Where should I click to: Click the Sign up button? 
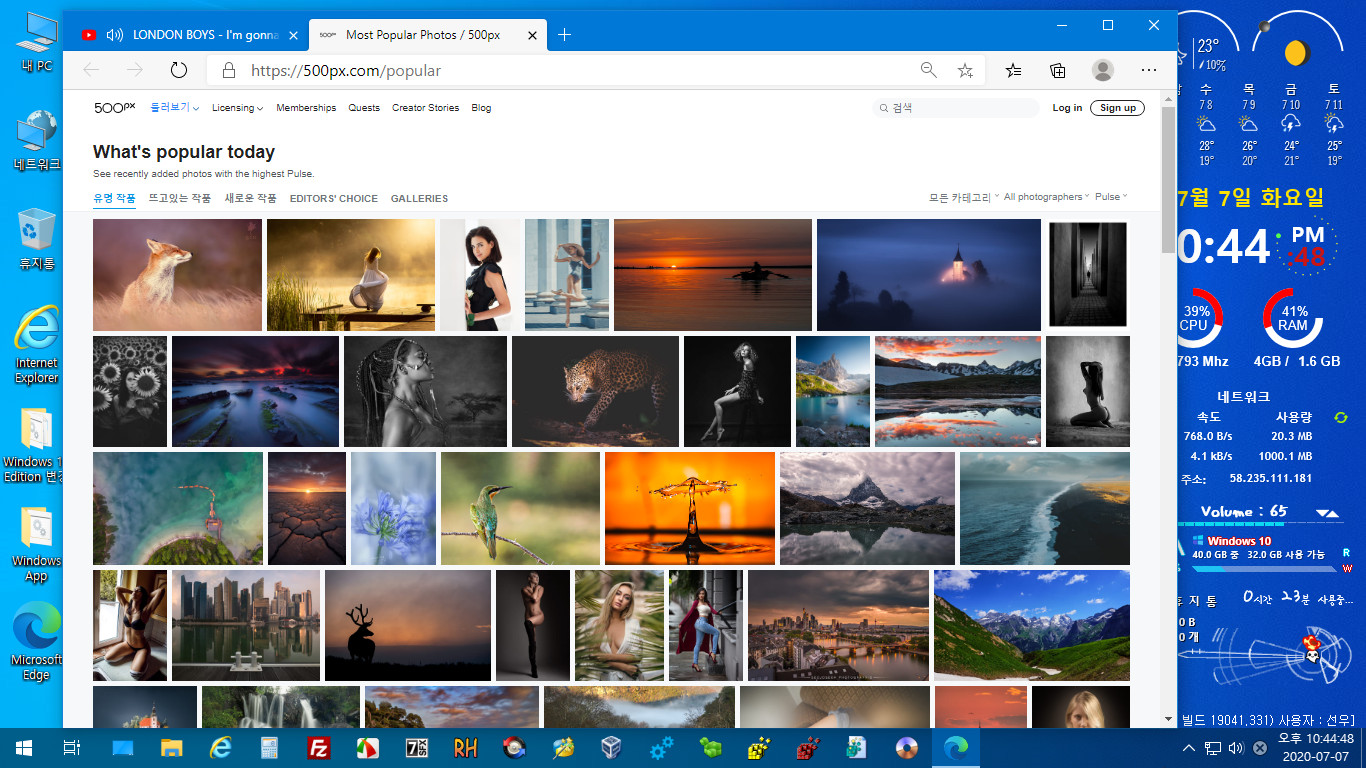point(1117,108)
